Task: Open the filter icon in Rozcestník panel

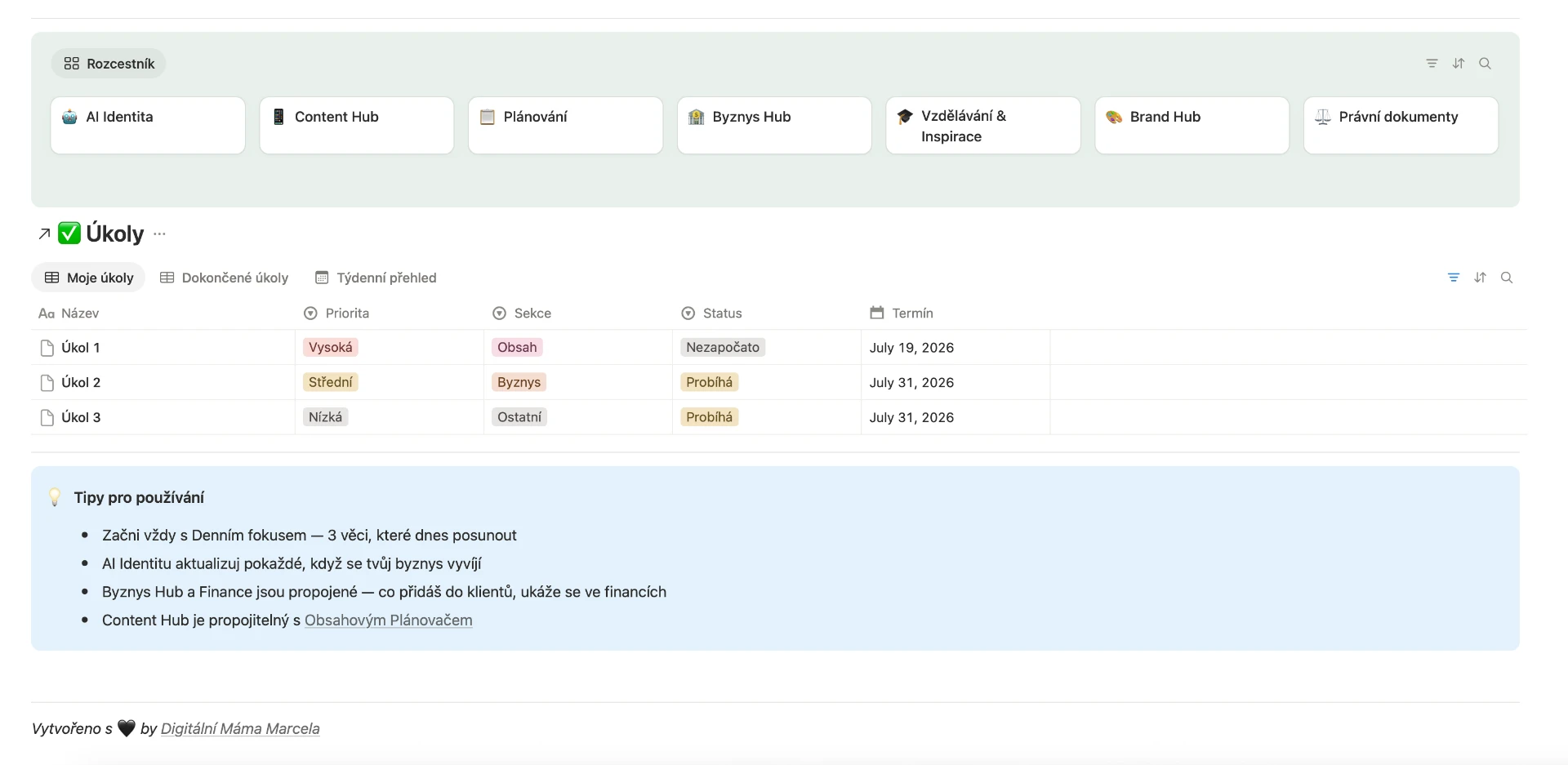Action: click(x=1432, y=64)
